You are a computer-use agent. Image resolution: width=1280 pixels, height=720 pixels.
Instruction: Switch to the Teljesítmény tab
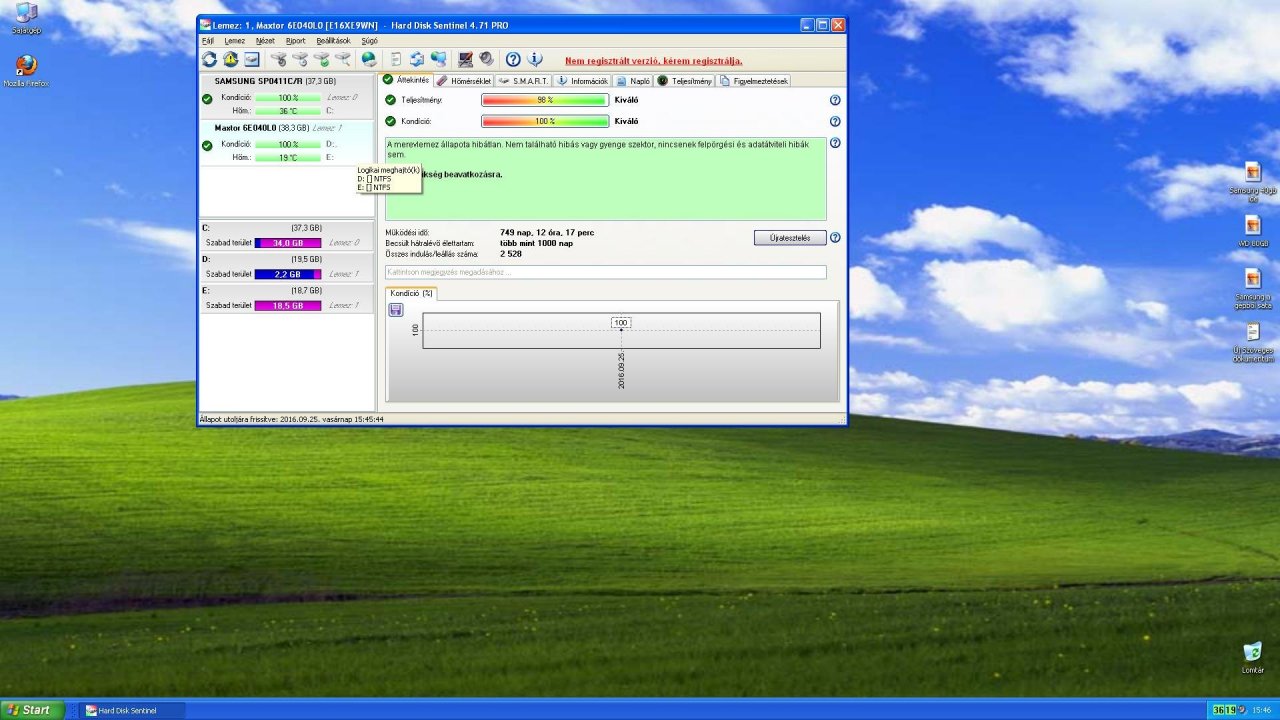[685, 81]
